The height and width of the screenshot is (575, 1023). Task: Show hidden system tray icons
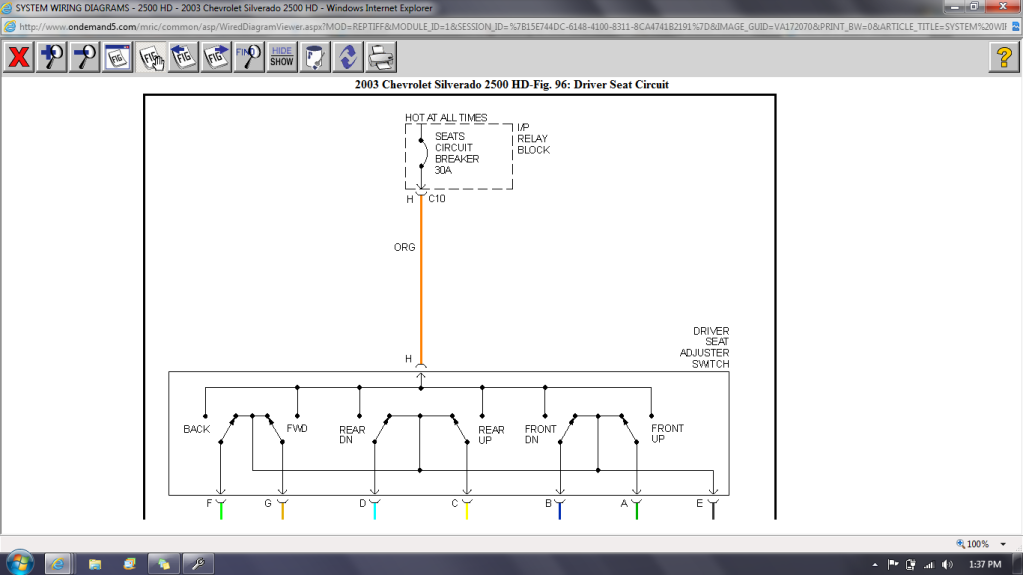pos(875,565)
